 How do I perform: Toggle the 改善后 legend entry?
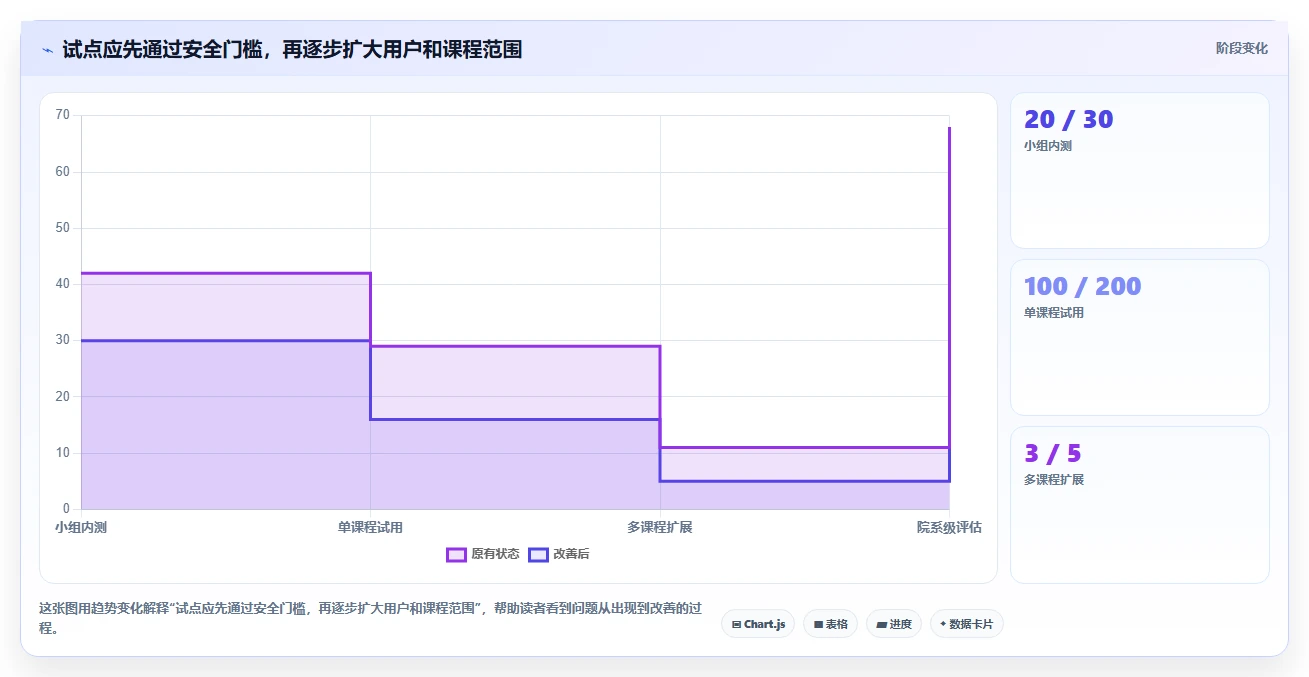(559, 554)
